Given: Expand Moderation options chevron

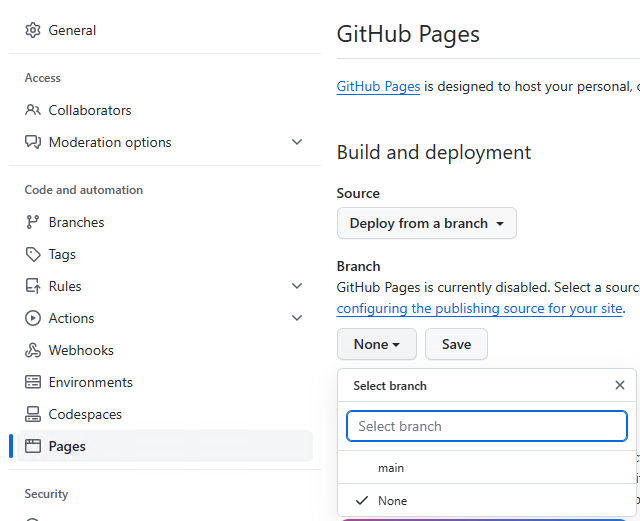Looking at the screenshot, I should point(297,142).
